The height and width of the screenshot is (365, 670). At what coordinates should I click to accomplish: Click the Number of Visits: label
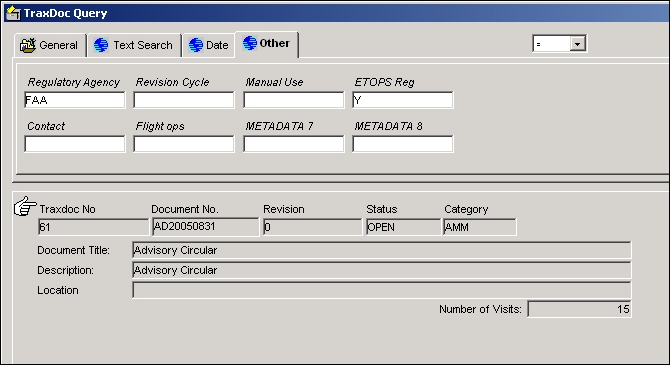(480, 309)
